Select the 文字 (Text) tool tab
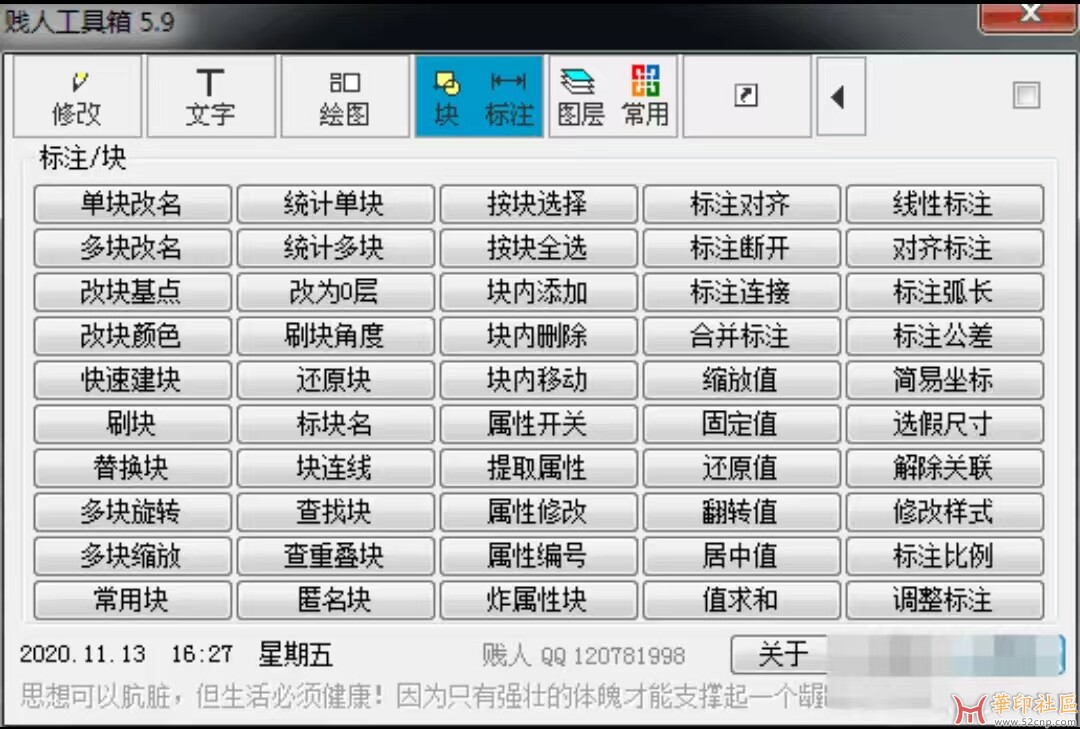The image size is (1080, 729). pos(210,97)
